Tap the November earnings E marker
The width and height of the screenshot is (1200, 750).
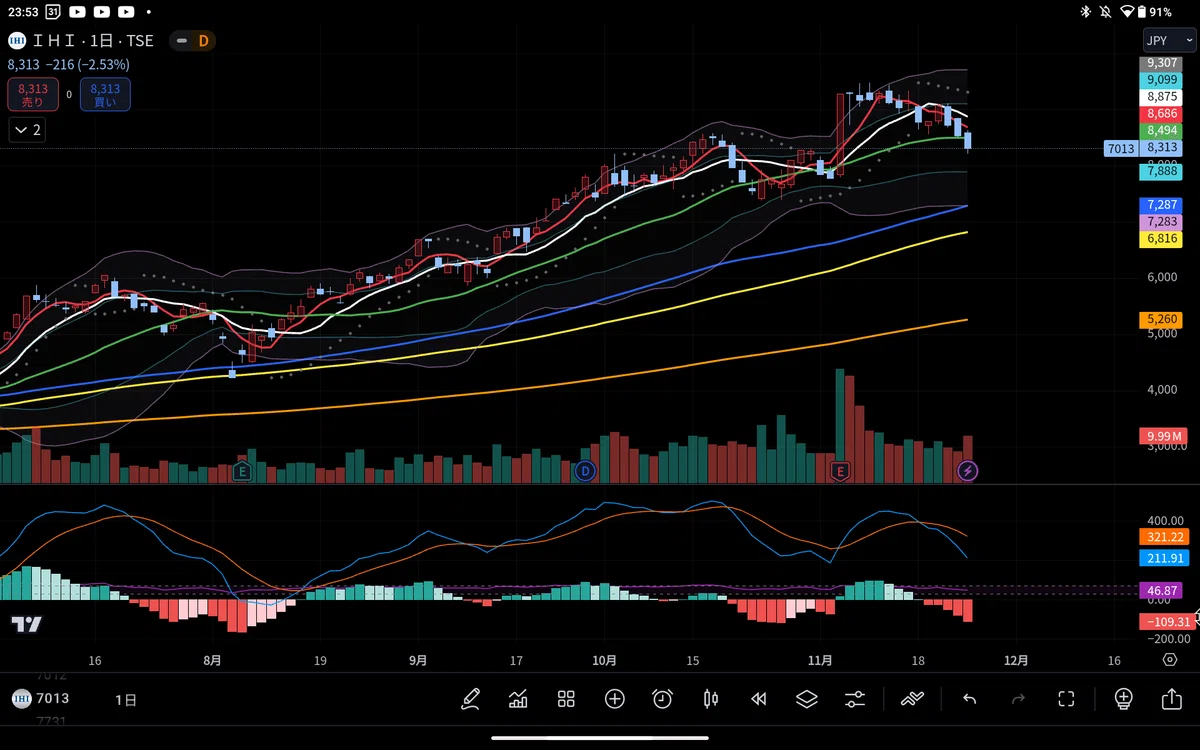tap(840, 470)
